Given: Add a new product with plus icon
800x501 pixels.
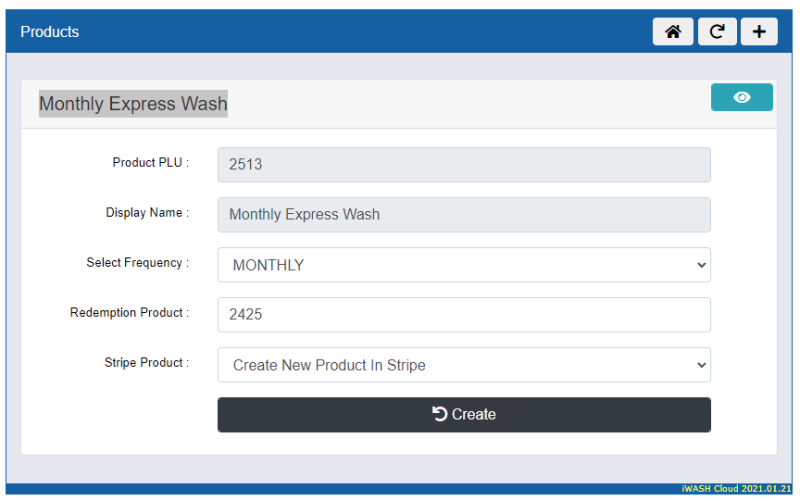Looking at the screenshot, I should (759, 32).
